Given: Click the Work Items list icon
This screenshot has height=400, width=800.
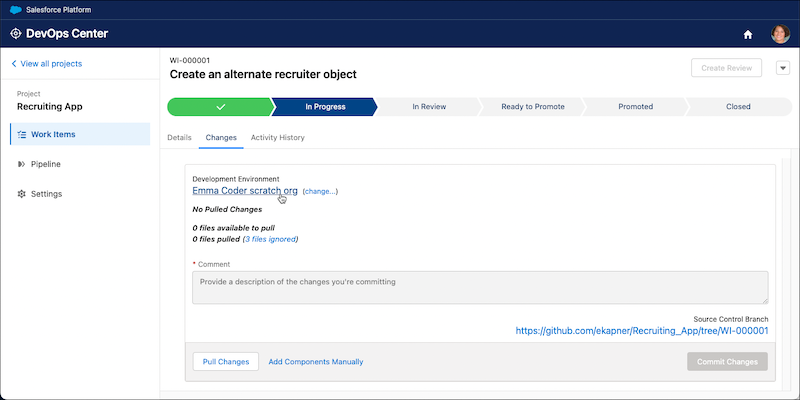Looking at the screenshot, I should pyautogui.click(x=21, y=135).
